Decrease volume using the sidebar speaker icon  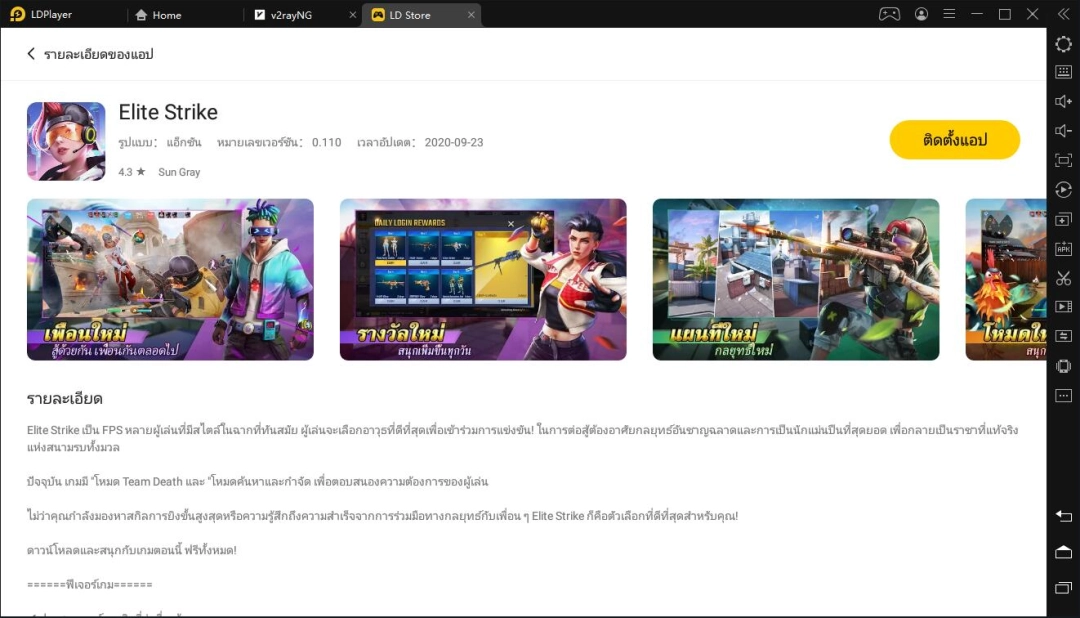coord(1064,131)
